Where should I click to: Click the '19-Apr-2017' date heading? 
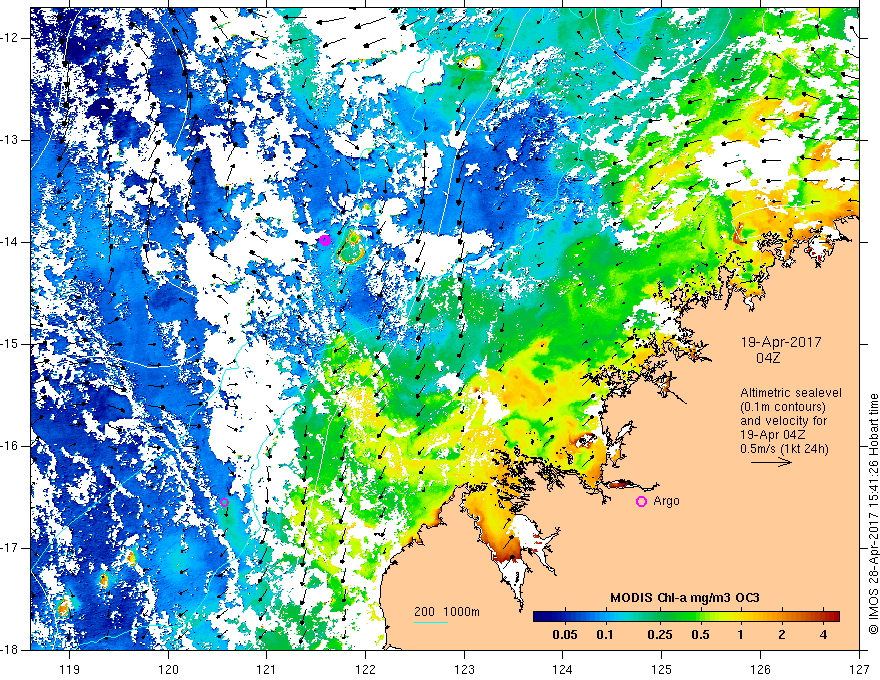pyautogui.click(x=781, y=342)
